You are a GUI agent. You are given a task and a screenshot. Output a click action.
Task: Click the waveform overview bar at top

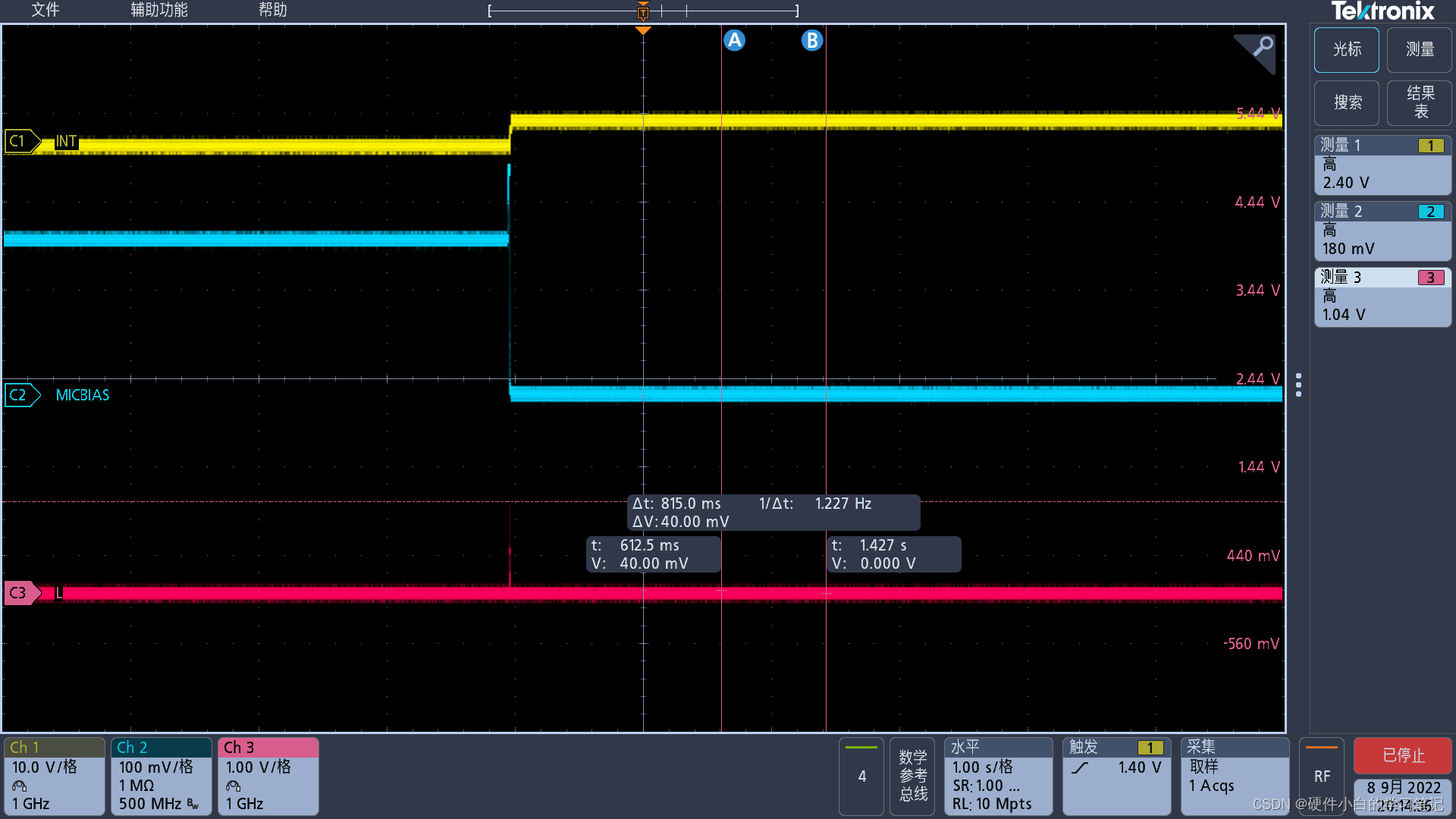coord(643,11)
